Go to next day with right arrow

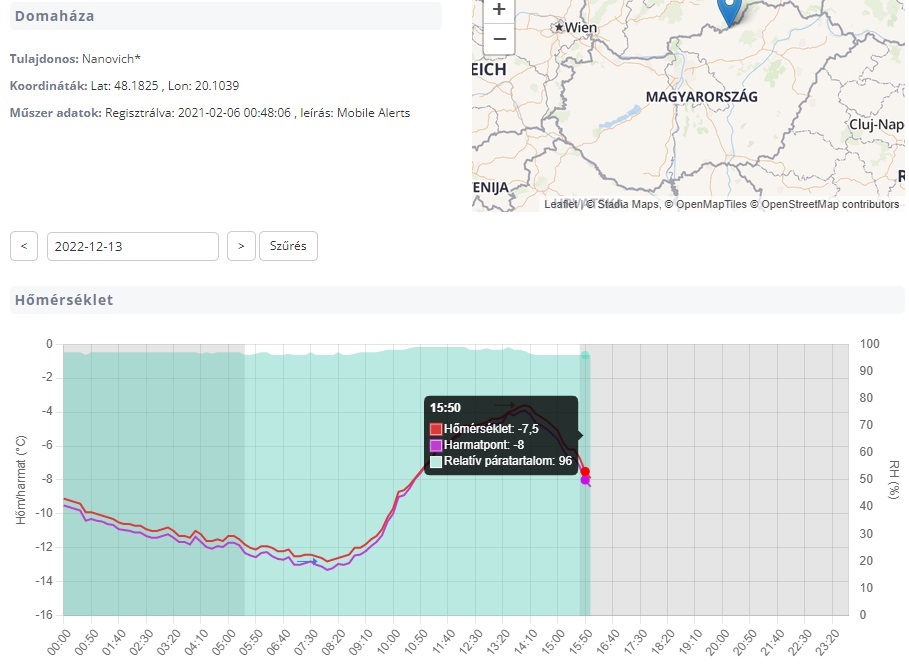point(241,246)
